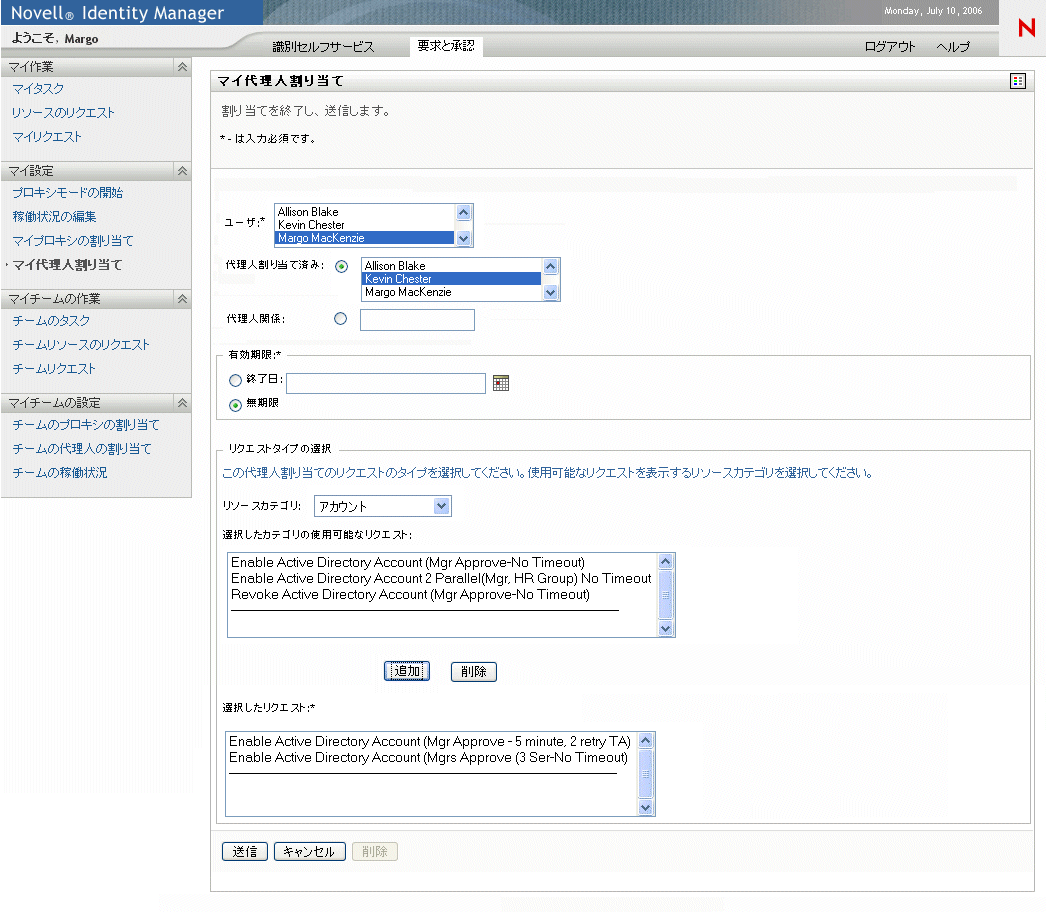The height and width of the screenshot is (912, 1046).
Task: Select Allison Blake in the 代理人割り当て済み list
Action: pos(452,266)
